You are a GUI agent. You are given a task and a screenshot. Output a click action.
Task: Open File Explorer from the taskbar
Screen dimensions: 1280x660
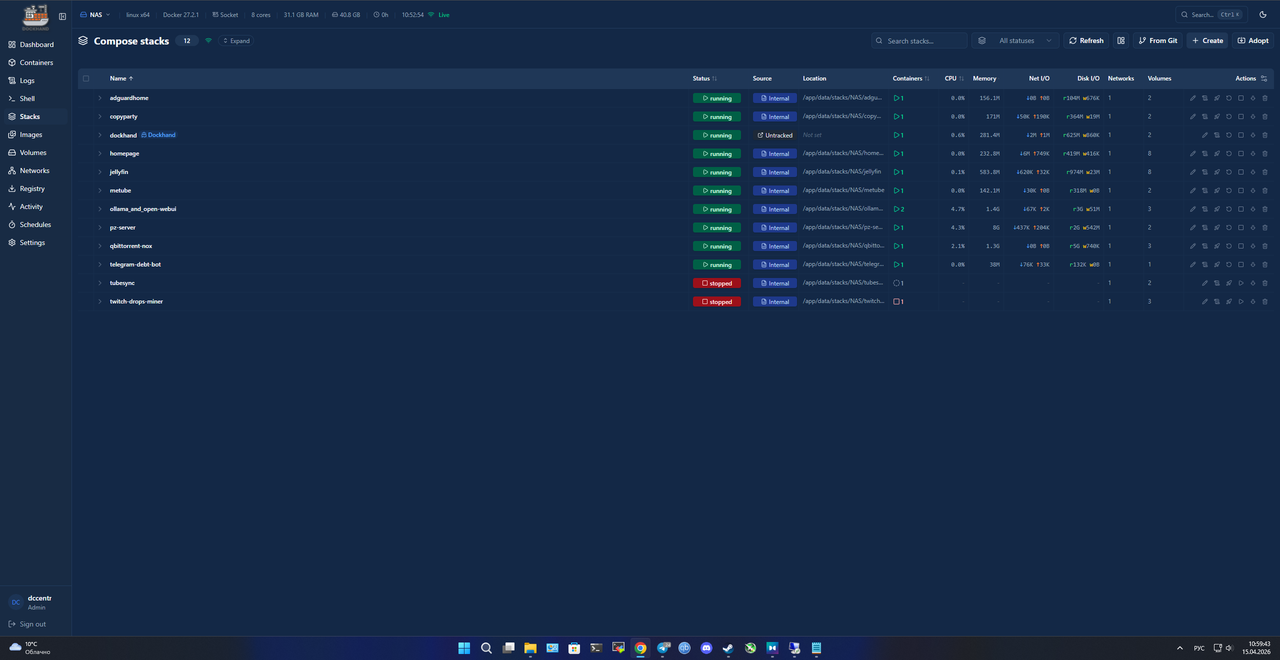(x=530, y=648)
